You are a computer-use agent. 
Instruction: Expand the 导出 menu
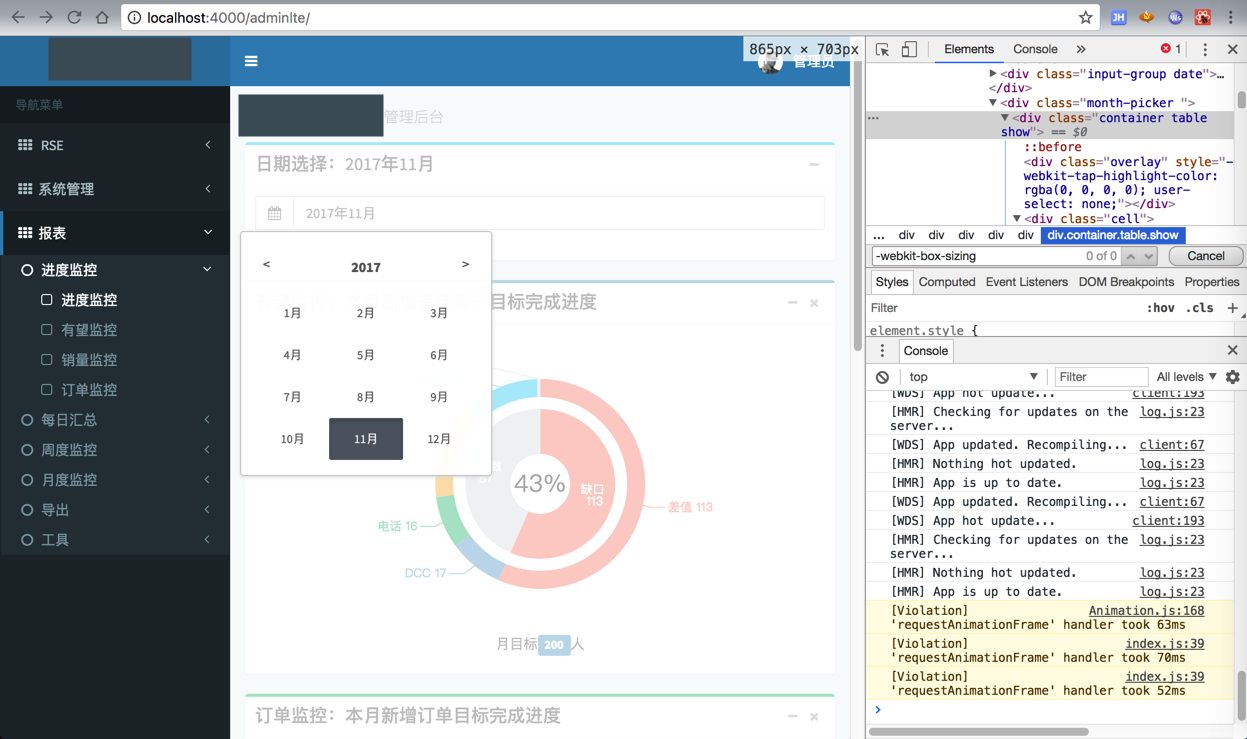pyautogui.click(x=207, y=510)
